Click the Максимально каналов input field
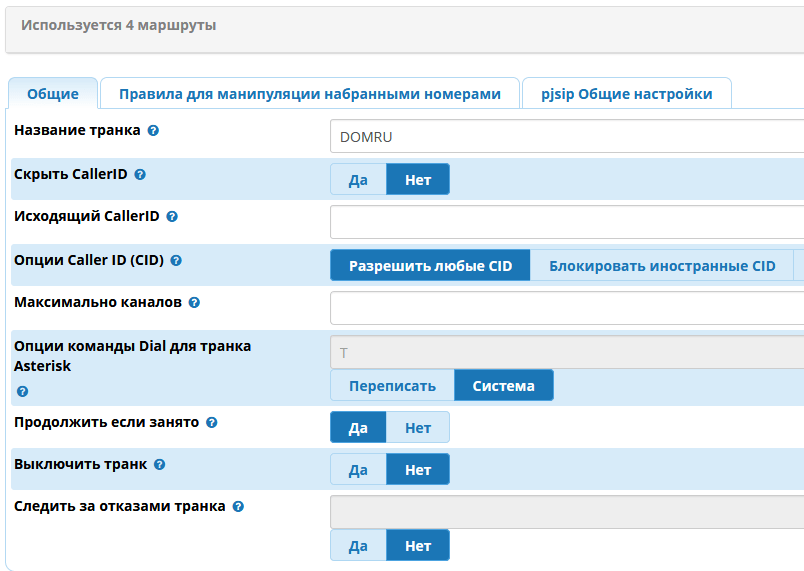The image size is (804, 571). point(566,308)
